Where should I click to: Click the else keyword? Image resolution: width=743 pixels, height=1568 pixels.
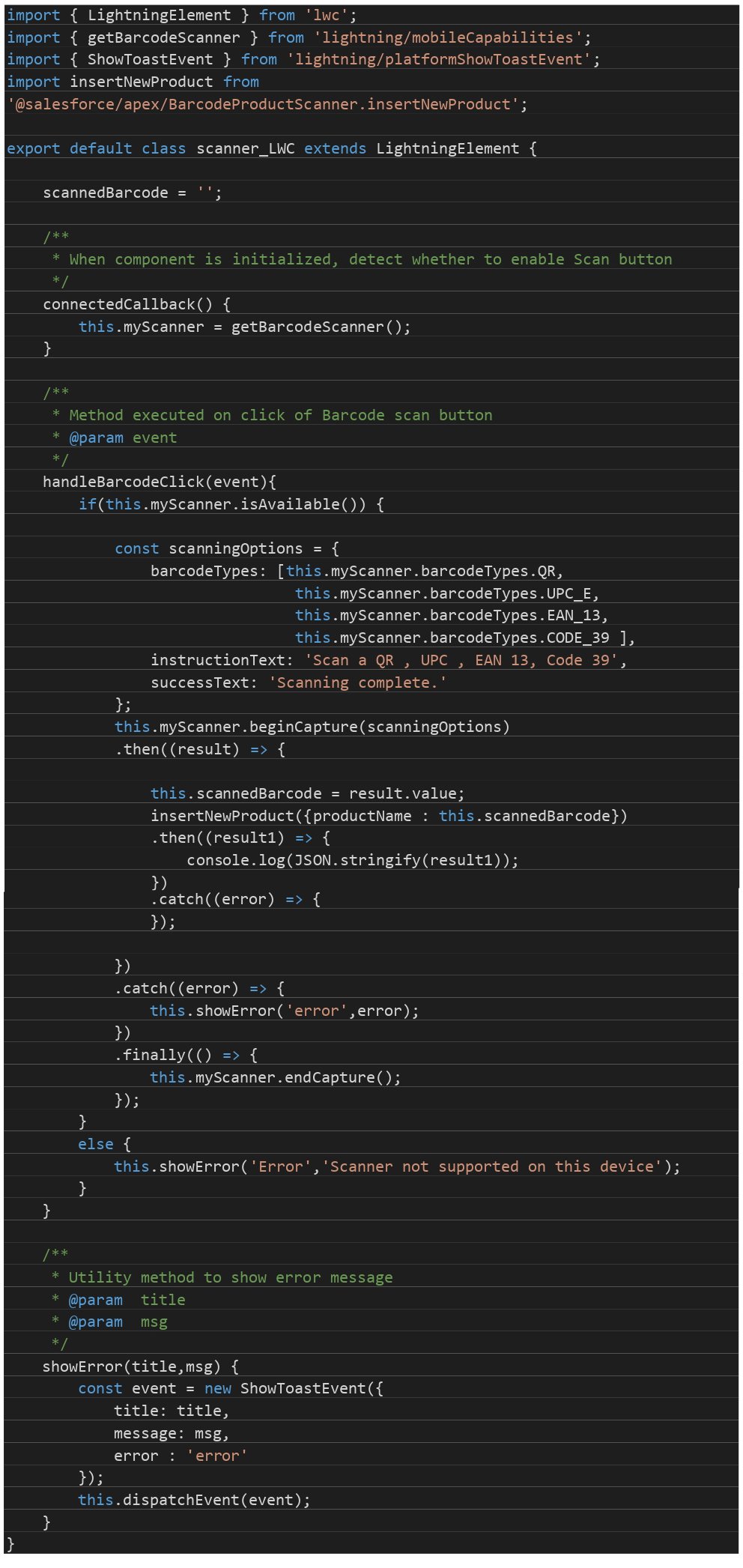(x=96, y=1144)
